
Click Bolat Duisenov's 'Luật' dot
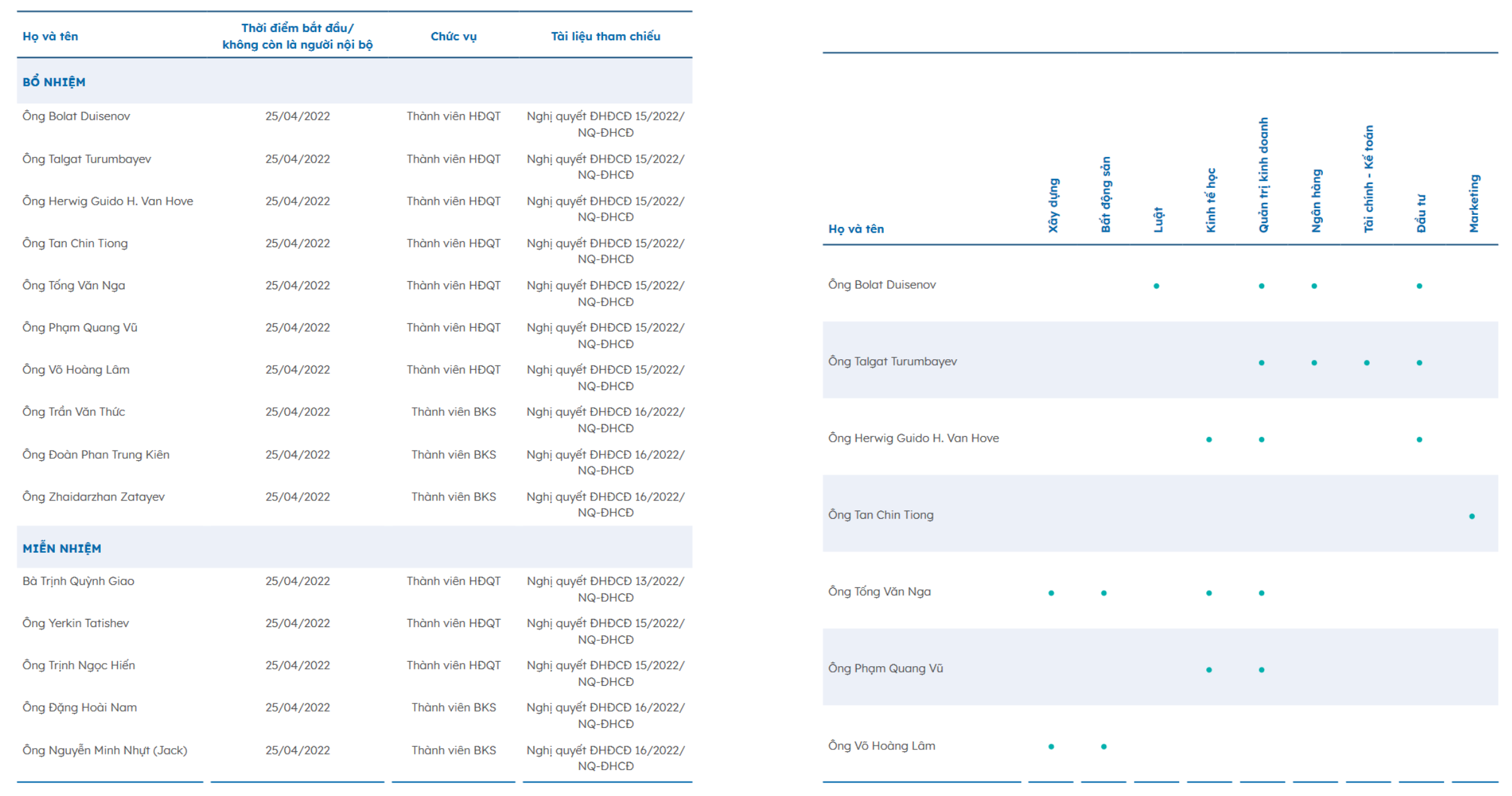(1157, 286)
